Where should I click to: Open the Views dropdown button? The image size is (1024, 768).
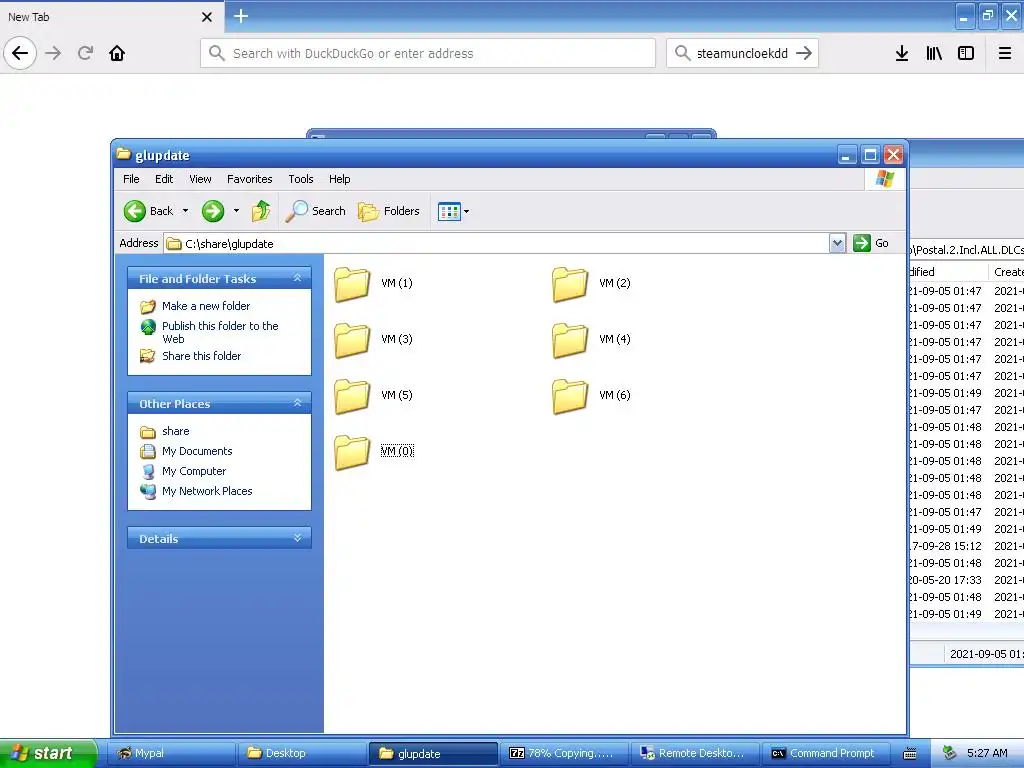453,211
